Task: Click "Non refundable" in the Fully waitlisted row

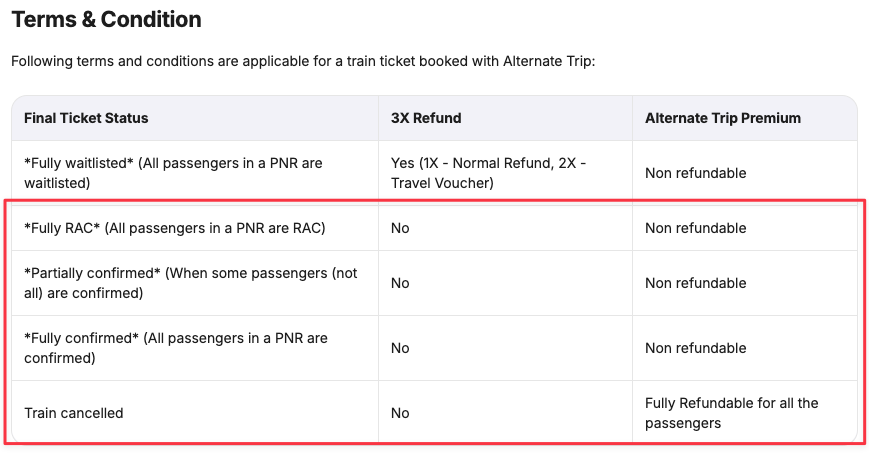Action: 696,173
